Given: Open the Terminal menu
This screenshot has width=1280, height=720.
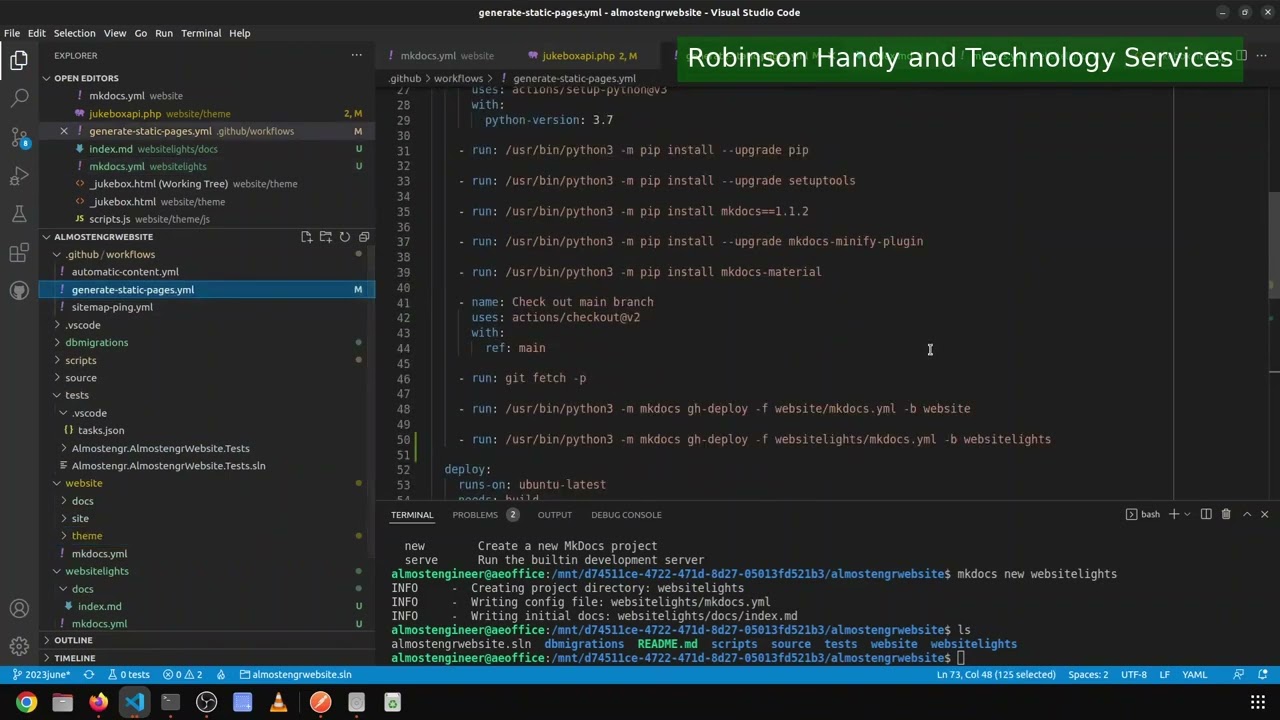Looking at the screenshot, I should pos(201,33).
